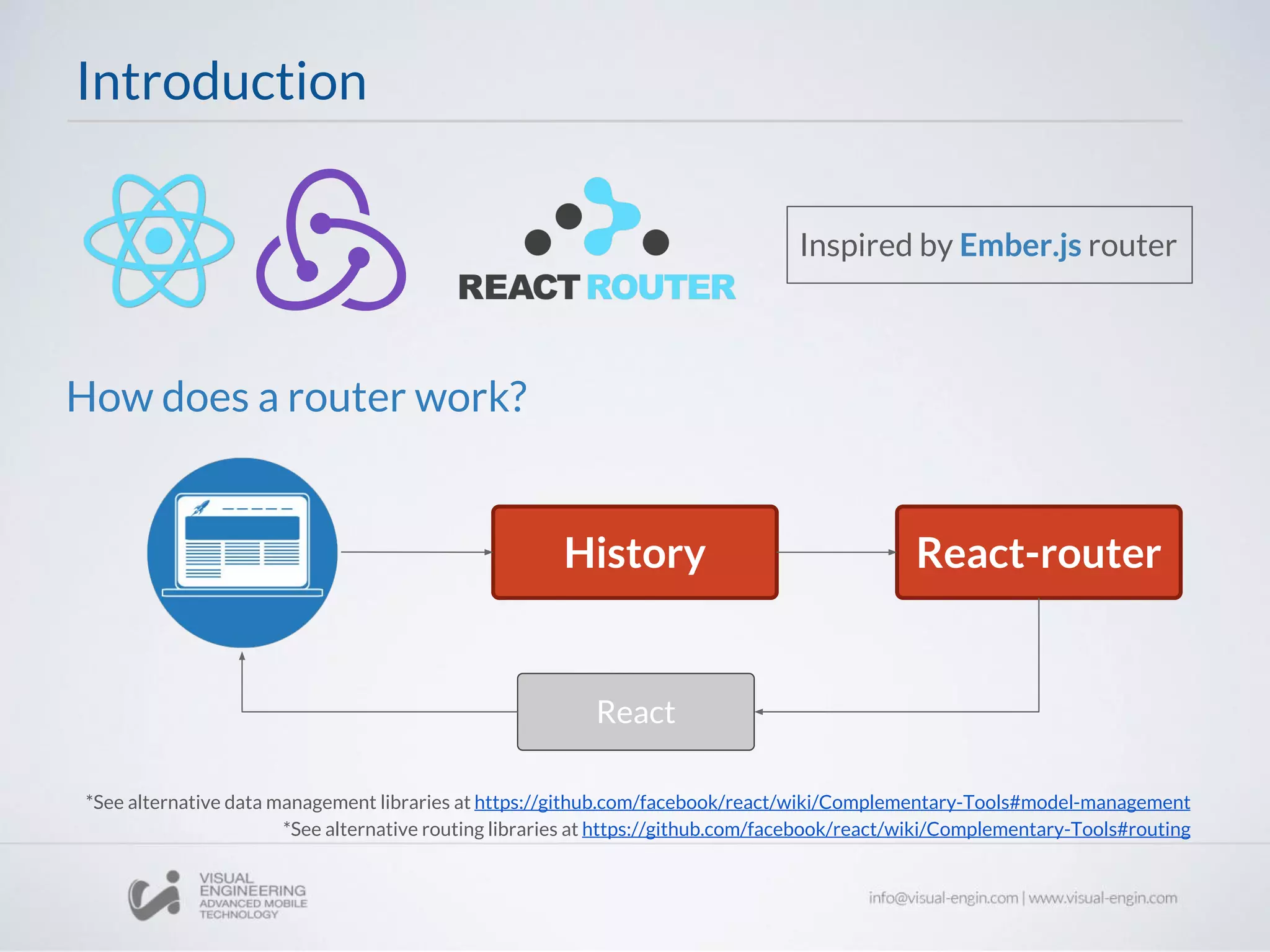Click the rocket icon inside the laptop
Viewport: 1270px width, 952px height.
[x=201, y=507]
